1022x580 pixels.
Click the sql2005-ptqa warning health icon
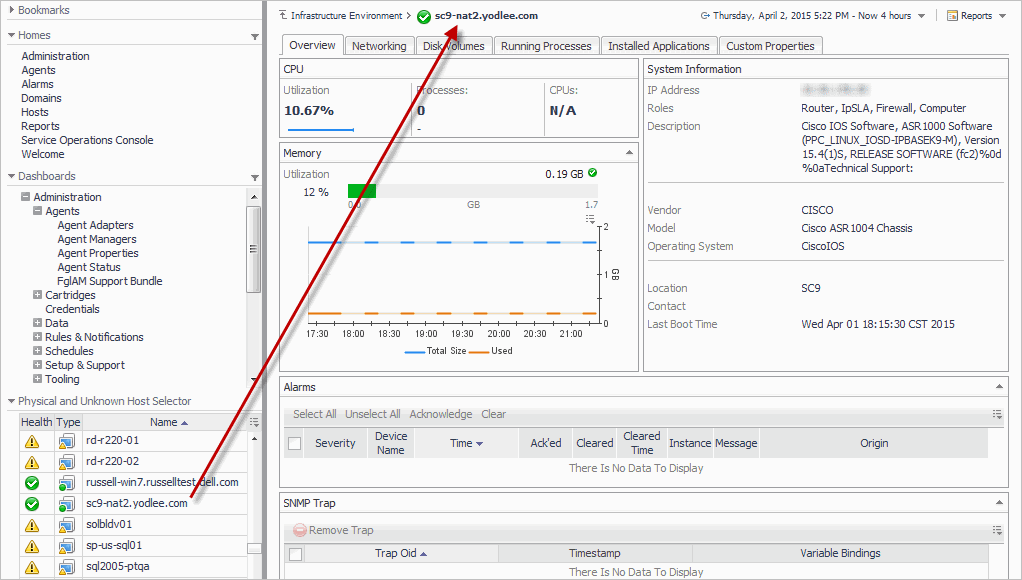coord(31,567)
